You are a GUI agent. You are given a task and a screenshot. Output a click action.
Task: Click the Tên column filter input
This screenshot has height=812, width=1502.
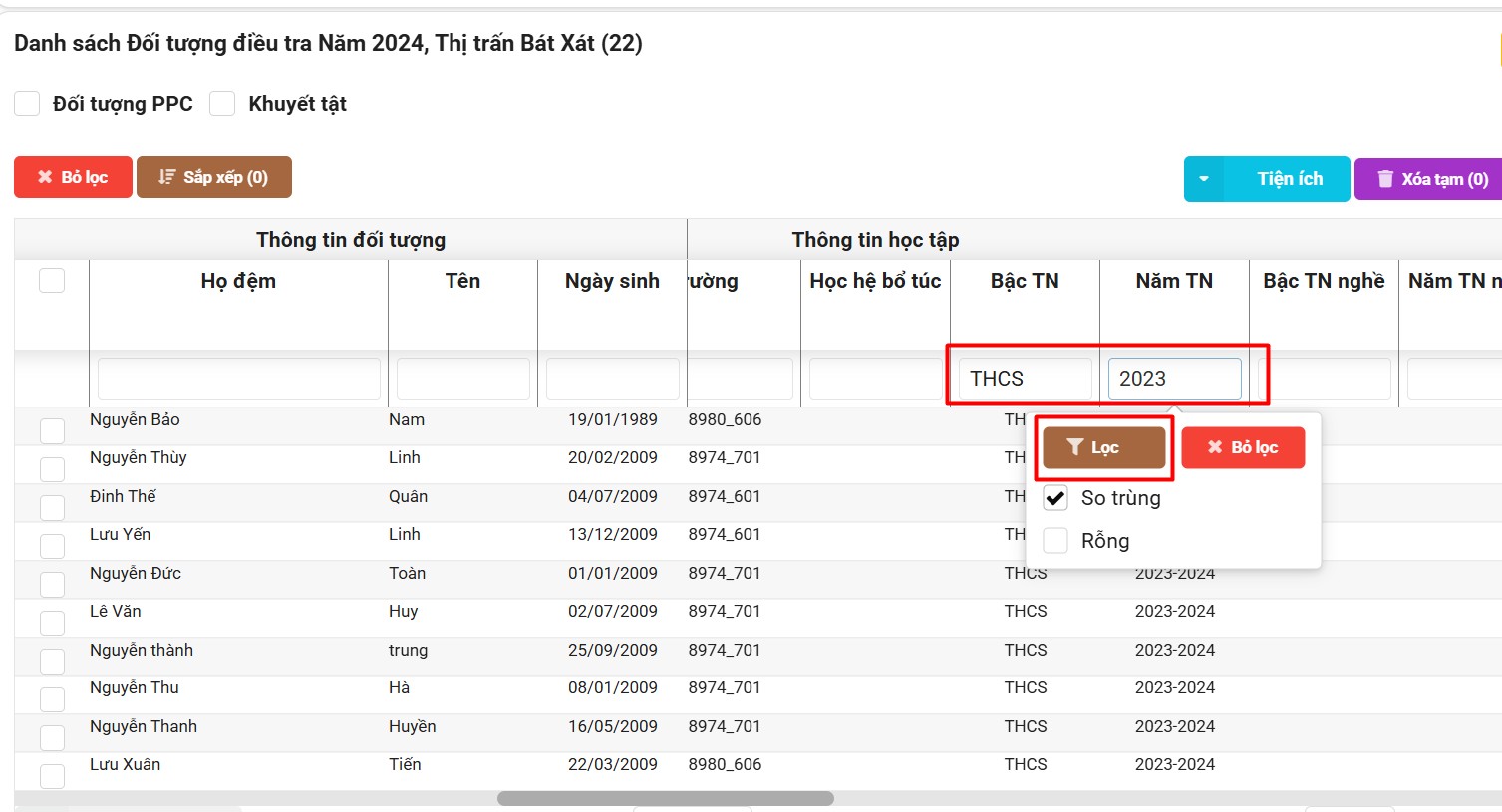pyautogui.click(x=462, y=379)
